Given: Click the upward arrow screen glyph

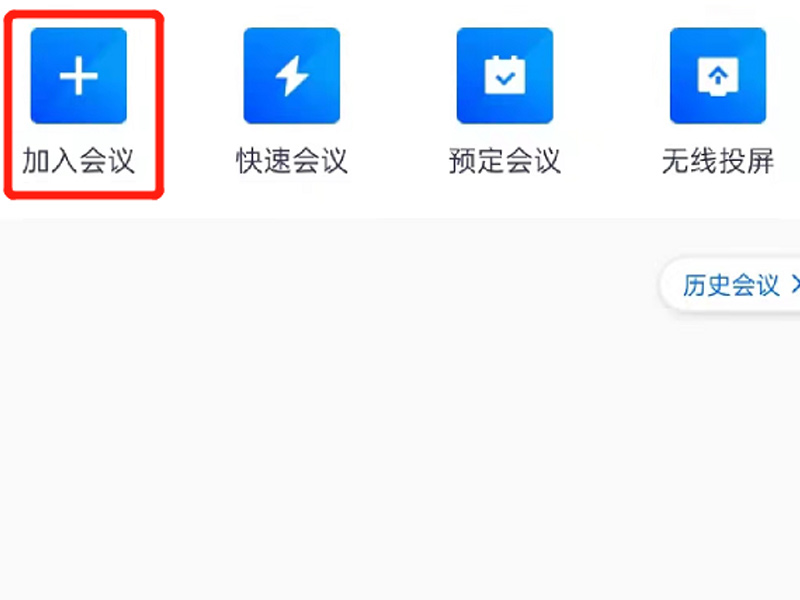Looking at the screenshot, I should [718, 77].
